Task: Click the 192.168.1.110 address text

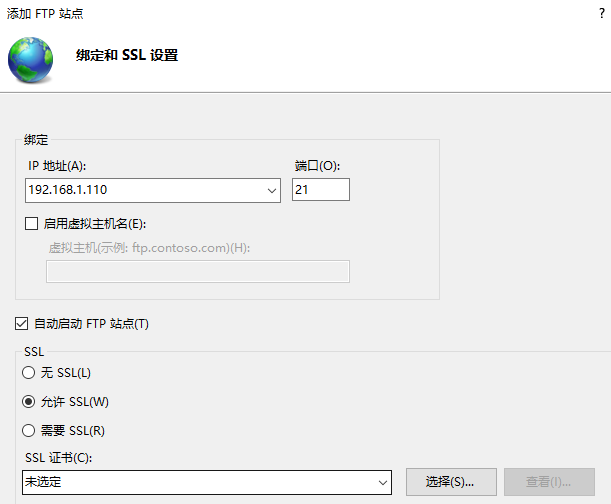Action: pyautogui.click(x=68, y=190)
